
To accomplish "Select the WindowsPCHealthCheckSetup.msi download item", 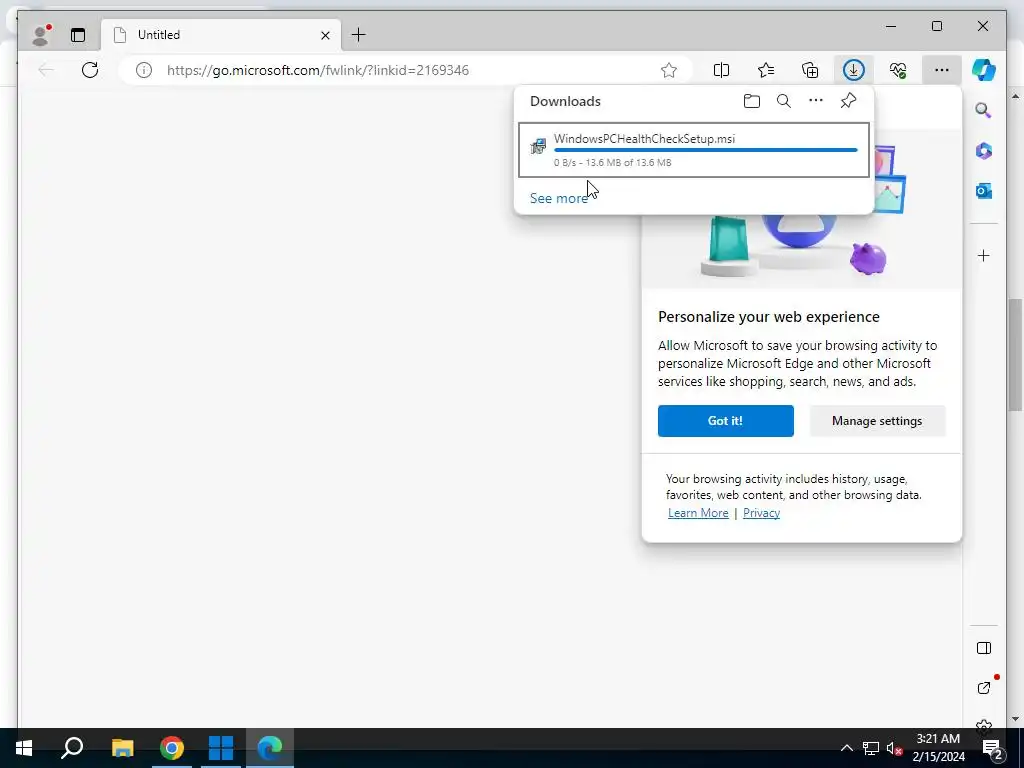I will click(694, 150).
